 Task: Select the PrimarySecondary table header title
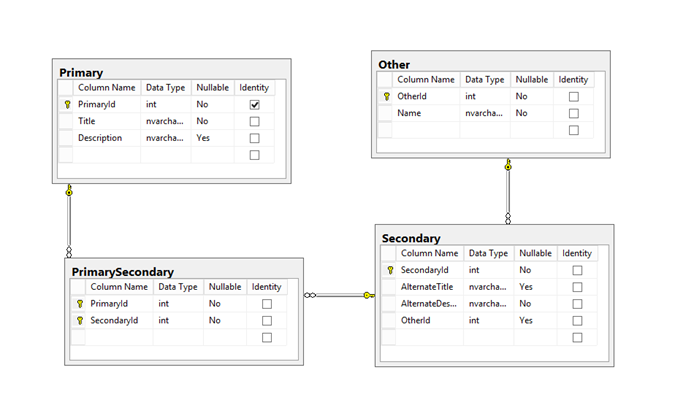pos(122,271)
